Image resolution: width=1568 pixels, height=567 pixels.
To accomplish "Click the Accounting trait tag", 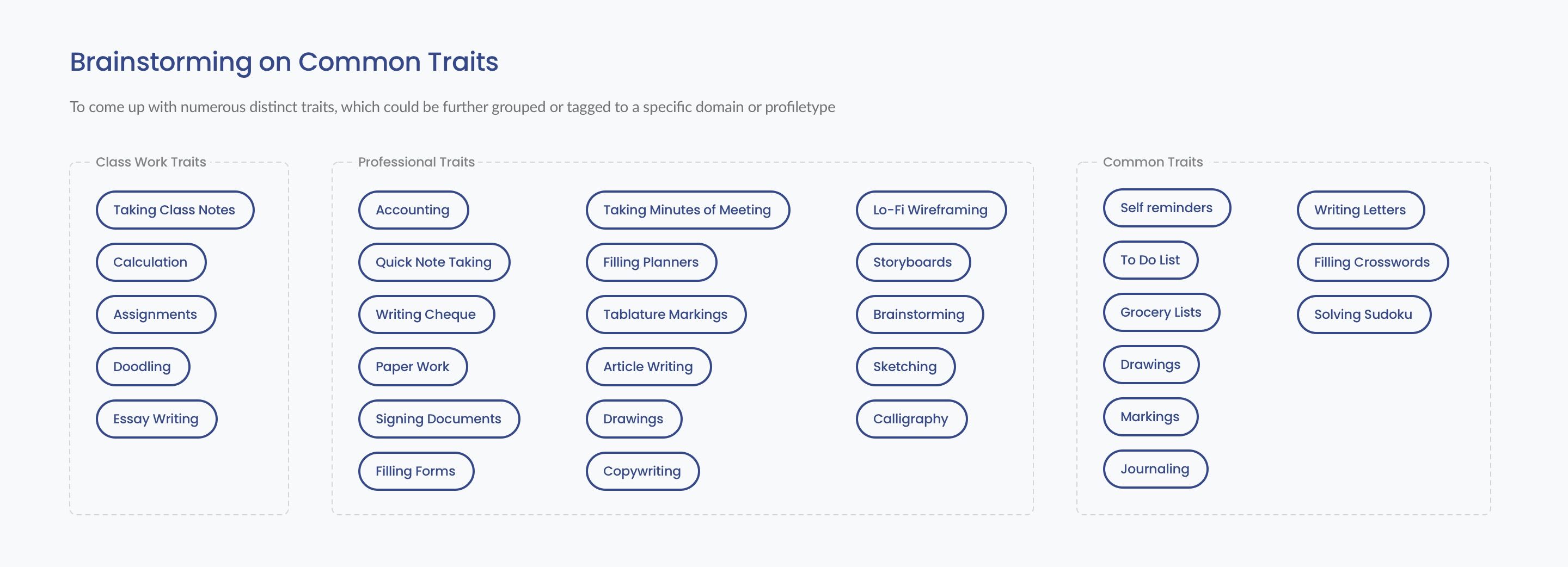I will 413,210.
